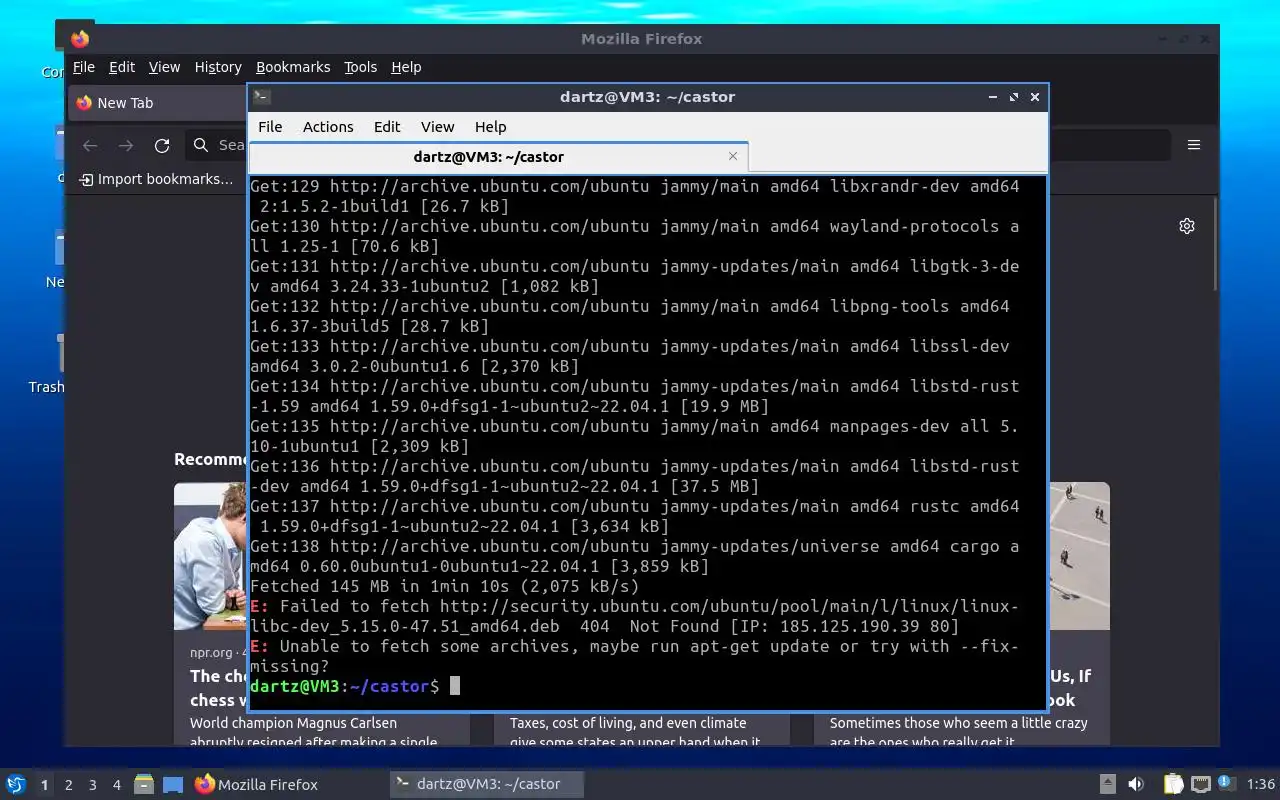Image resolution: width=1280 pixels, height=800 pixels.
Task: Switch to workspace 3 in taskbar
Action: click(x=92, y=785)
